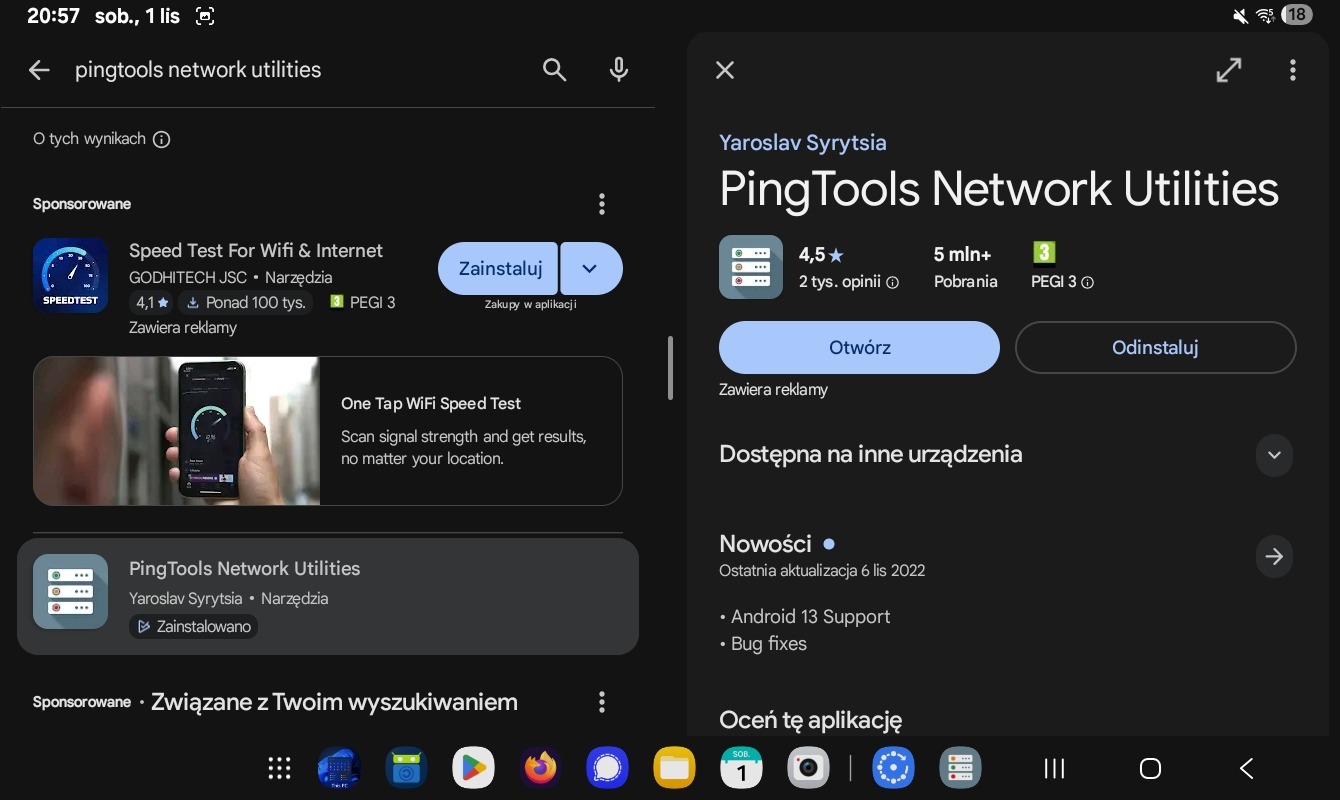Screen dimensions: 1340x800
Task: Open Firefox from the taskbar
Action: tap(540, 768)
